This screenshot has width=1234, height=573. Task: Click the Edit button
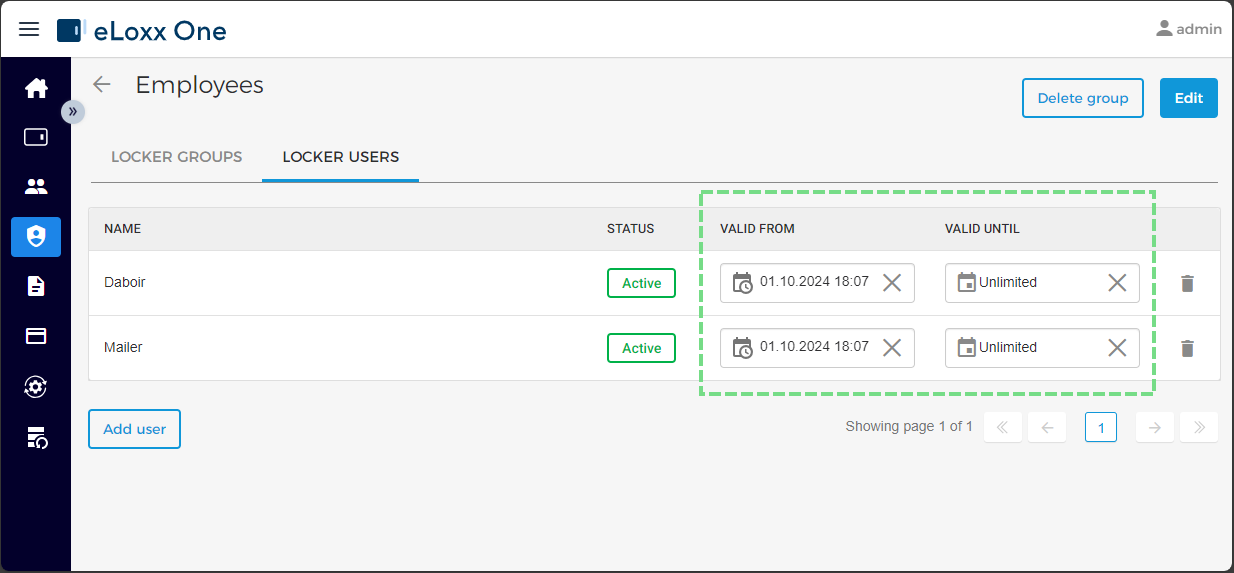(1189, 98)
